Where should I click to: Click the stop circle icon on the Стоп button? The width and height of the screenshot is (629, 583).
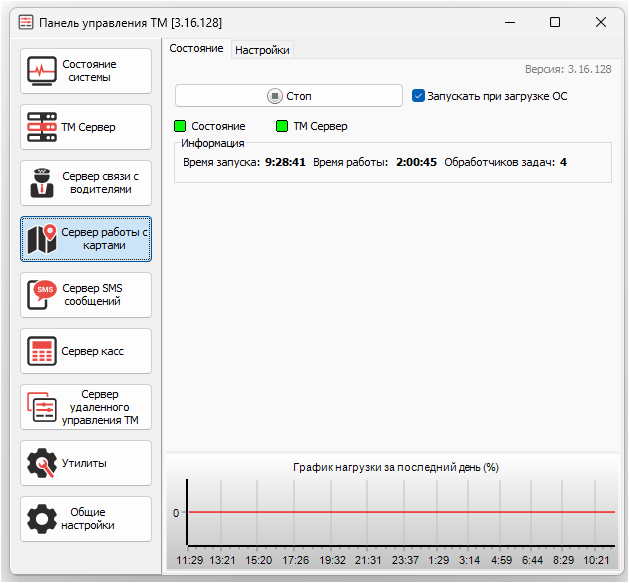[275, 96]
